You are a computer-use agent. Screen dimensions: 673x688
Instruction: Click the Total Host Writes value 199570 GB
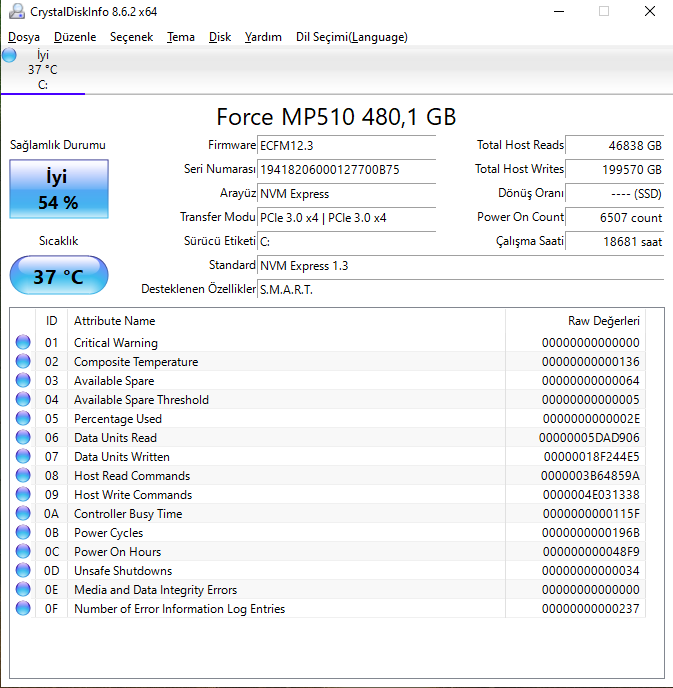[615, 169]
